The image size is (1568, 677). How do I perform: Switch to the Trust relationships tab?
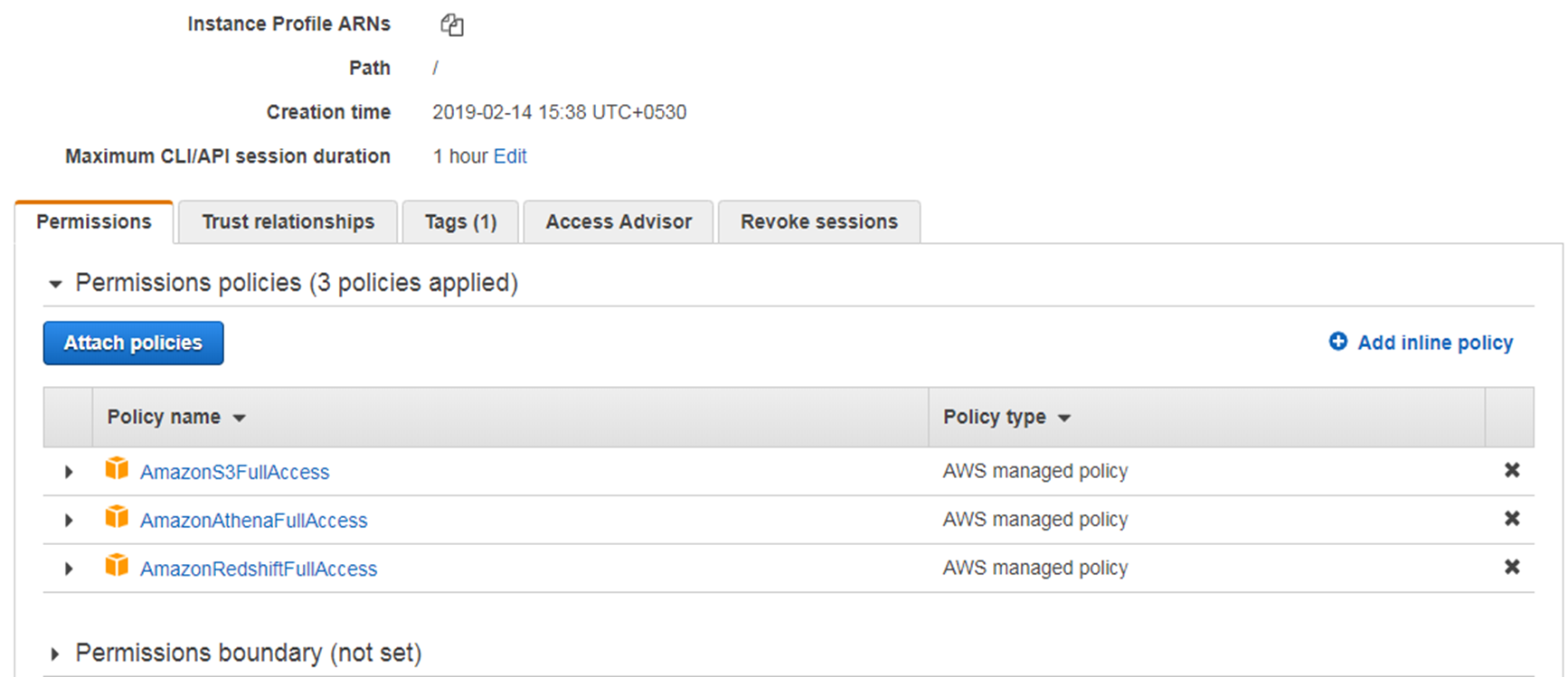pos(288,222)
